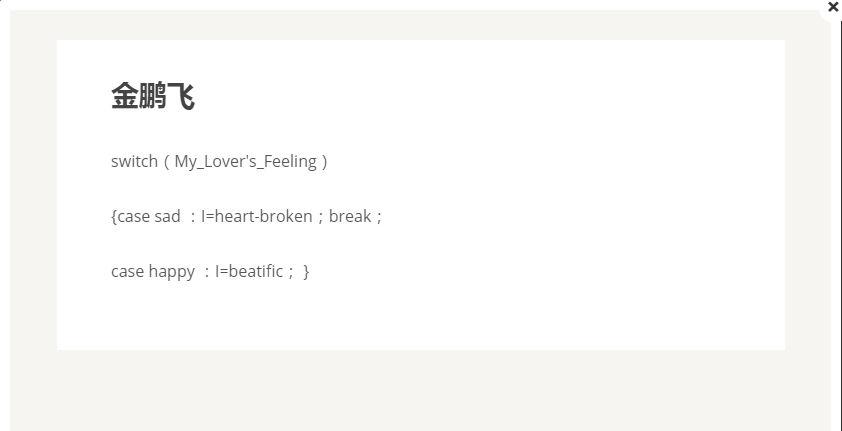
Task: Click the opening brace before "case sad"
Action: [114, 216]
